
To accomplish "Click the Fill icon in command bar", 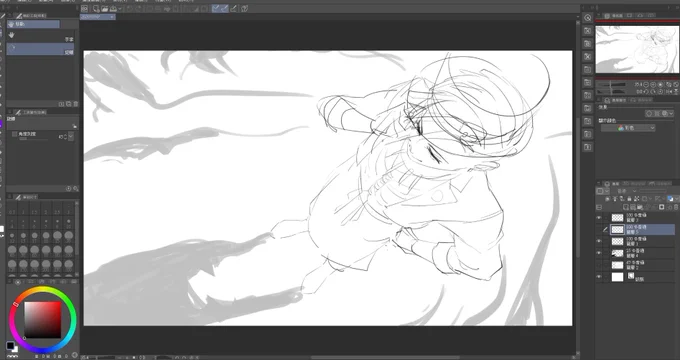I will tap(167, 9).
